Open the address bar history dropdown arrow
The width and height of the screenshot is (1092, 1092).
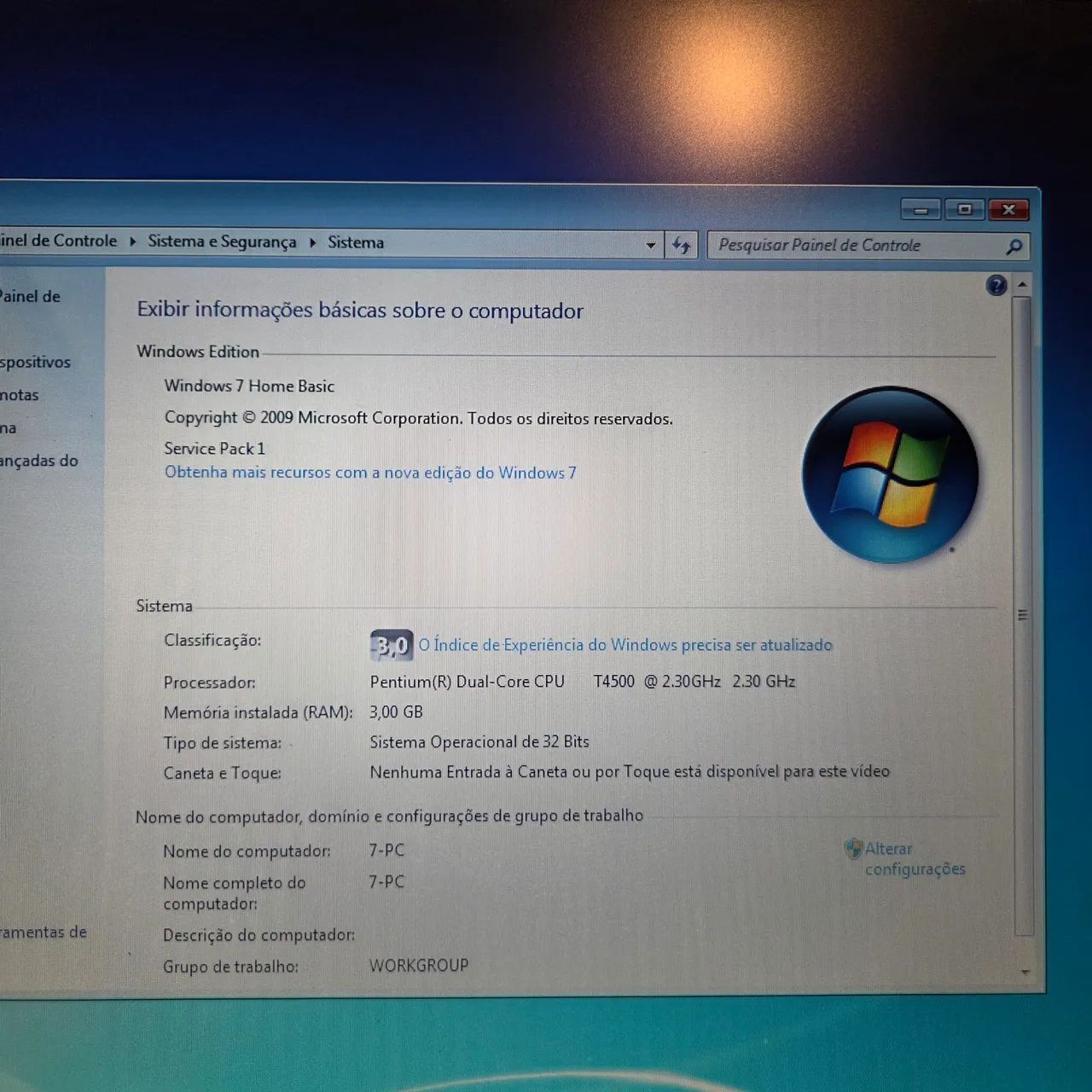[x=651, y=245]
